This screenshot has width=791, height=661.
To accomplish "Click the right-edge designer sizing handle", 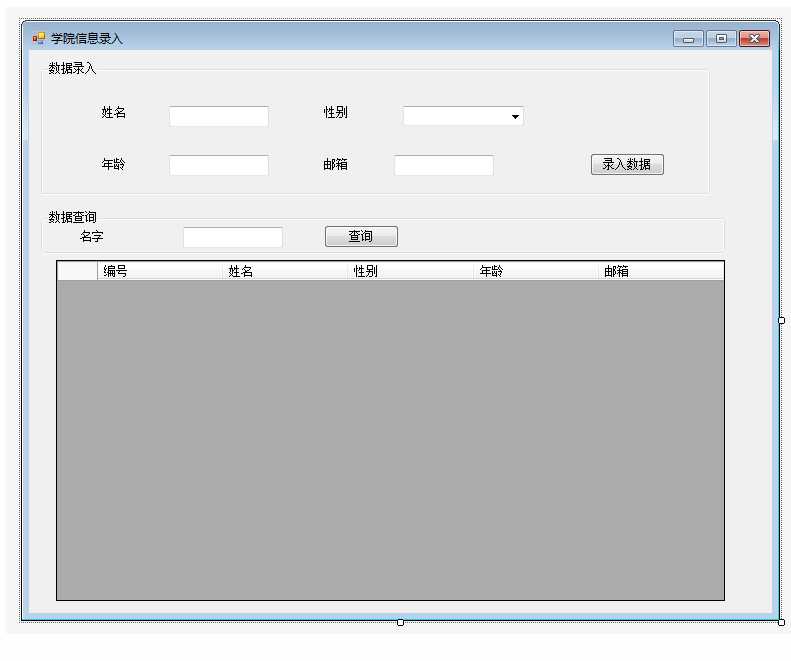I will 781,320.
